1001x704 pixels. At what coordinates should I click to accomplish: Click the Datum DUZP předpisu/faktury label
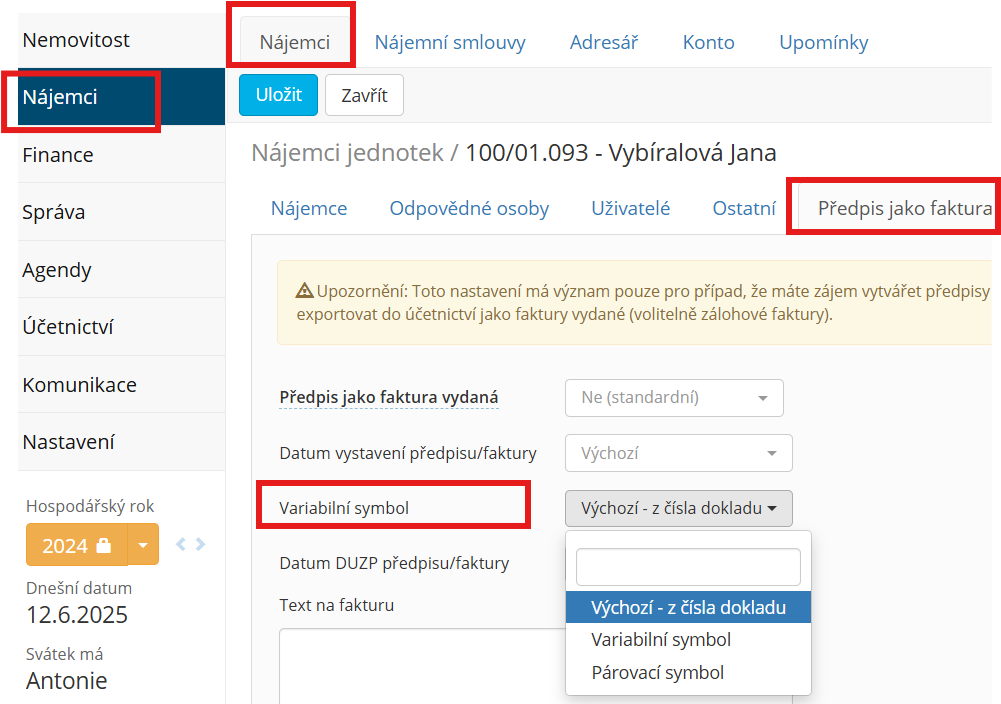(395, 564)
